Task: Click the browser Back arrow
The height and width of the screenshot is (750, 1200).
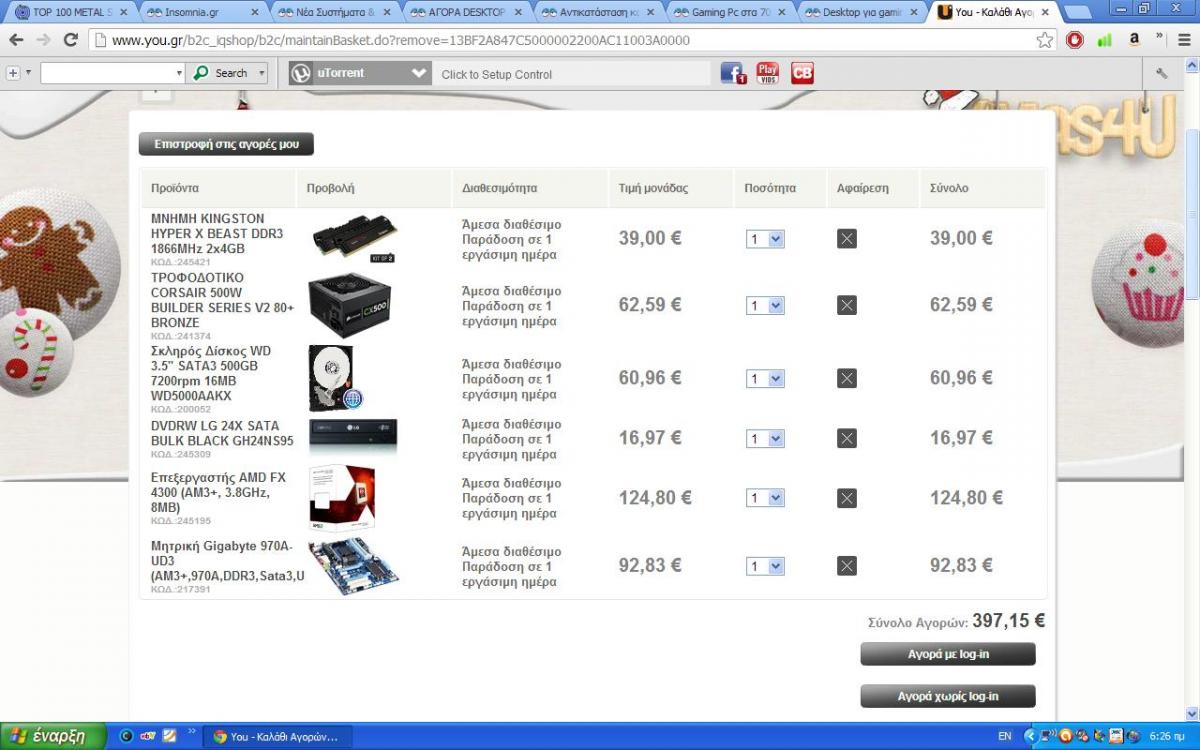Action: pos(16,41)
